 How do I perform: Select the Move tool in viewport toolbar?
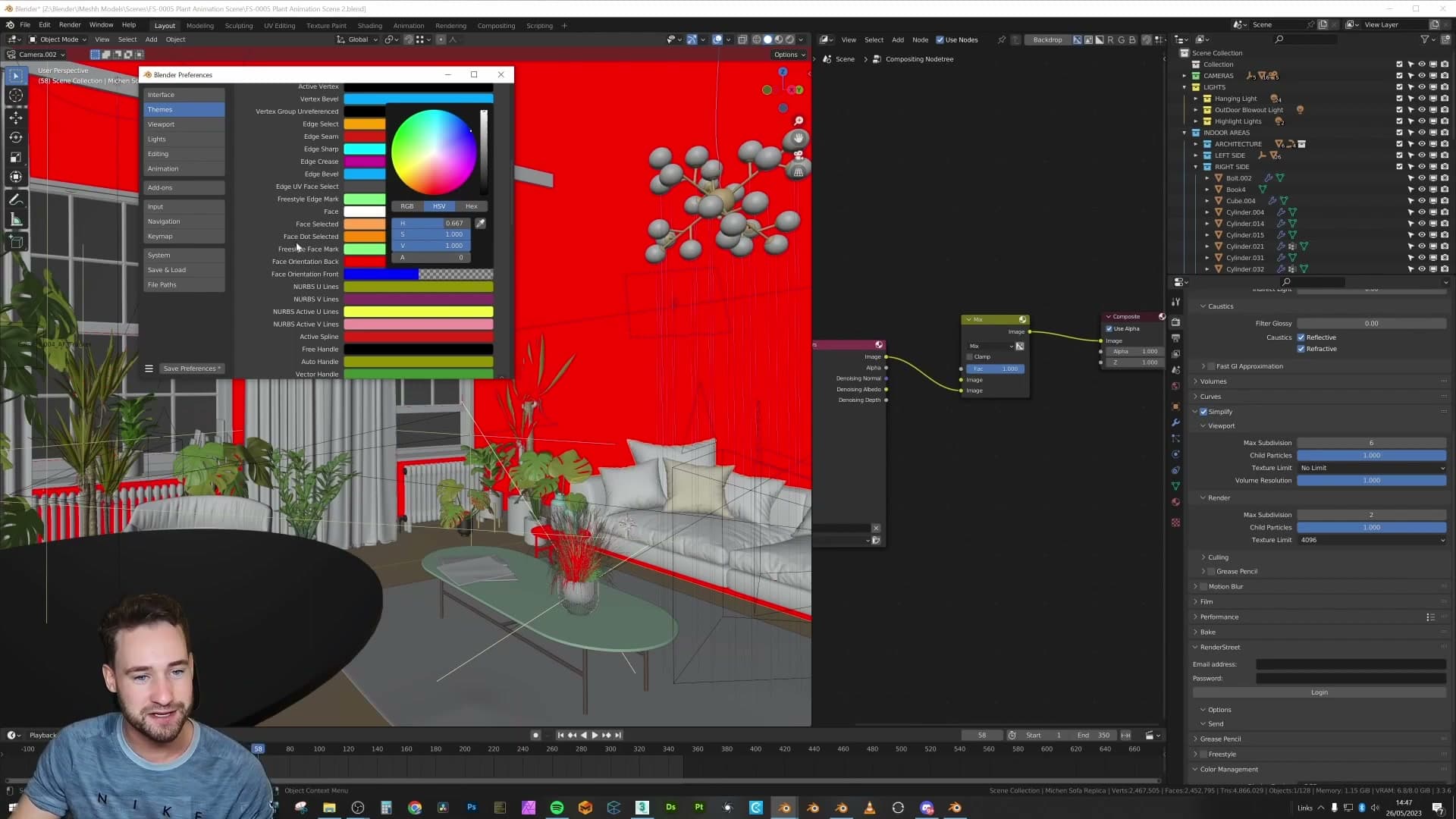16,118
